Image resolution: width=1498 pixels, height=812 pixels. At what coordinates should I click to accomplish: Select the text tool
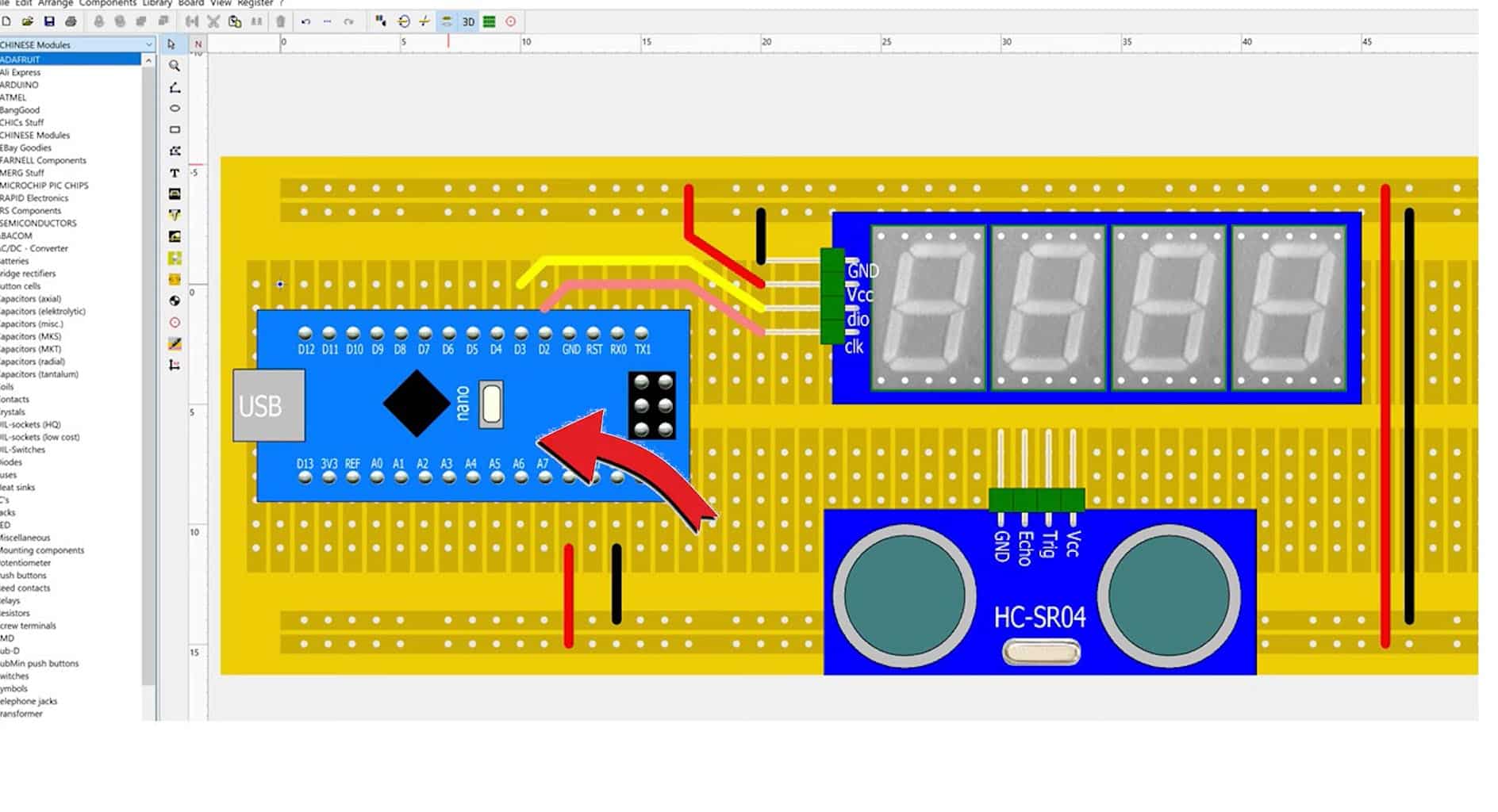pyautogui.click(x=175, y=173)
